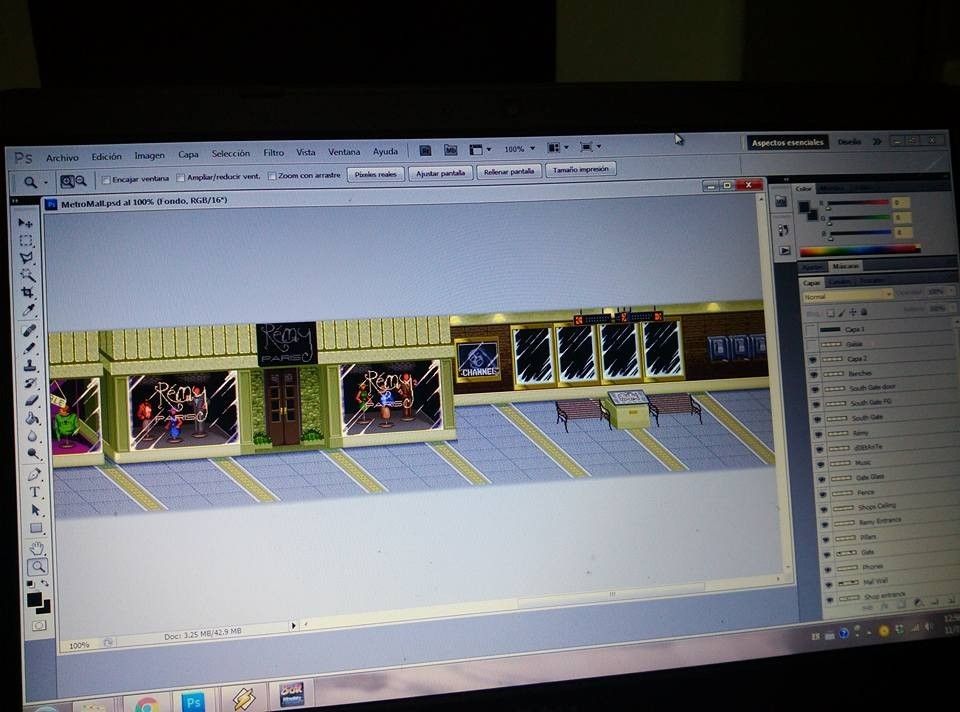Select the Blur tool
Image resolution: width=960 pixels, height=712 pixels.
click(32, 437)
